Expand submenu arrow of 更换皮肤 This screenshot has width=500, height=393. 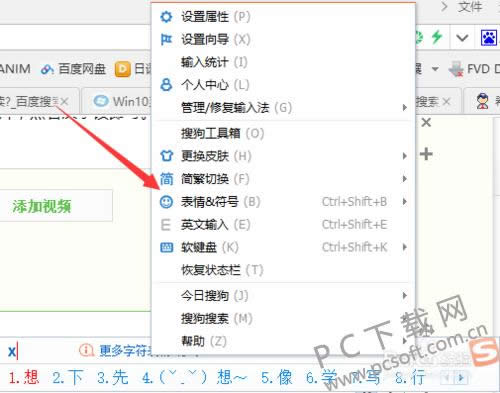pos(404,156)
